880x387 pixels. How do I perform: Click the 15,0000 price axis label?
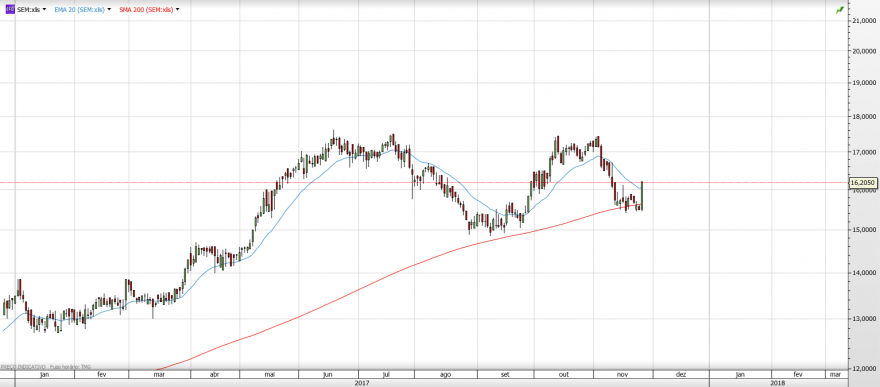pos(864,230)
